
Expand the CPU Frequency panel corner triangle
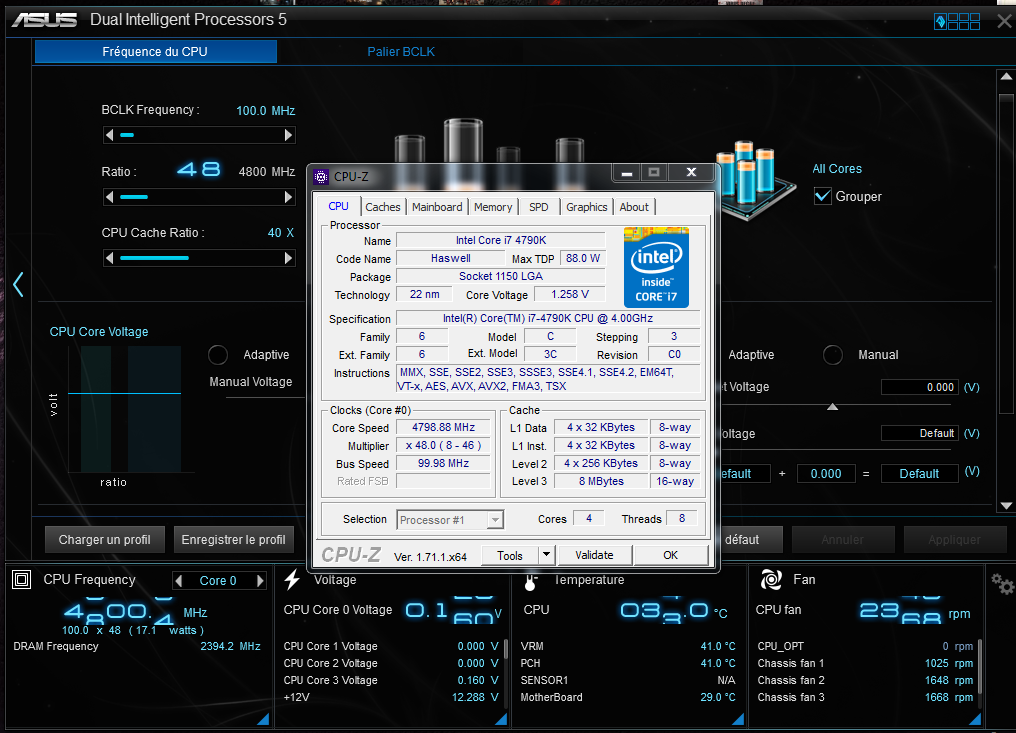pos(263,718)
